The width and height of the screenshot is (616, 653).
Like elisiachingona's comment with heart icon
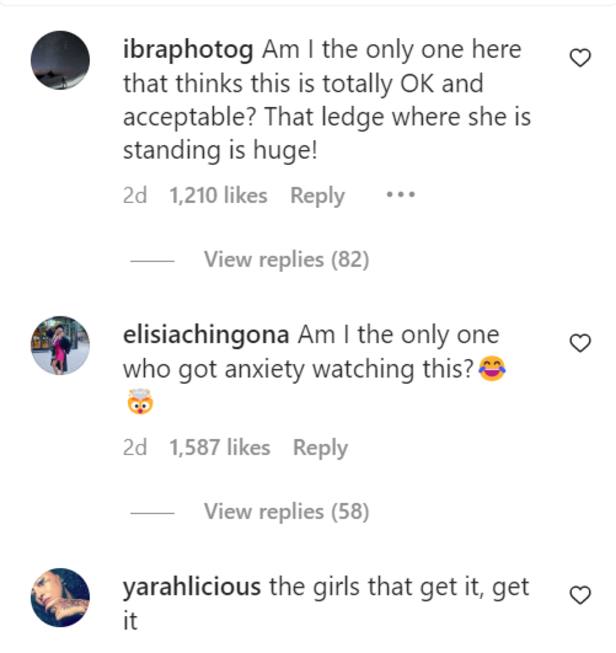click(x=580, y=343)
